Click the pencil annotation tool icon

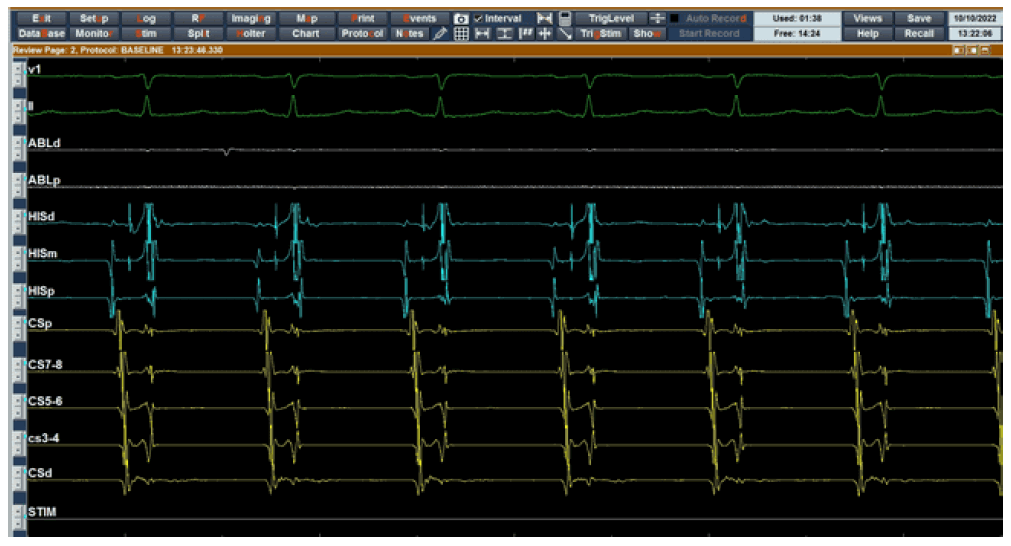pyautogui.click(x=440, y=34)
